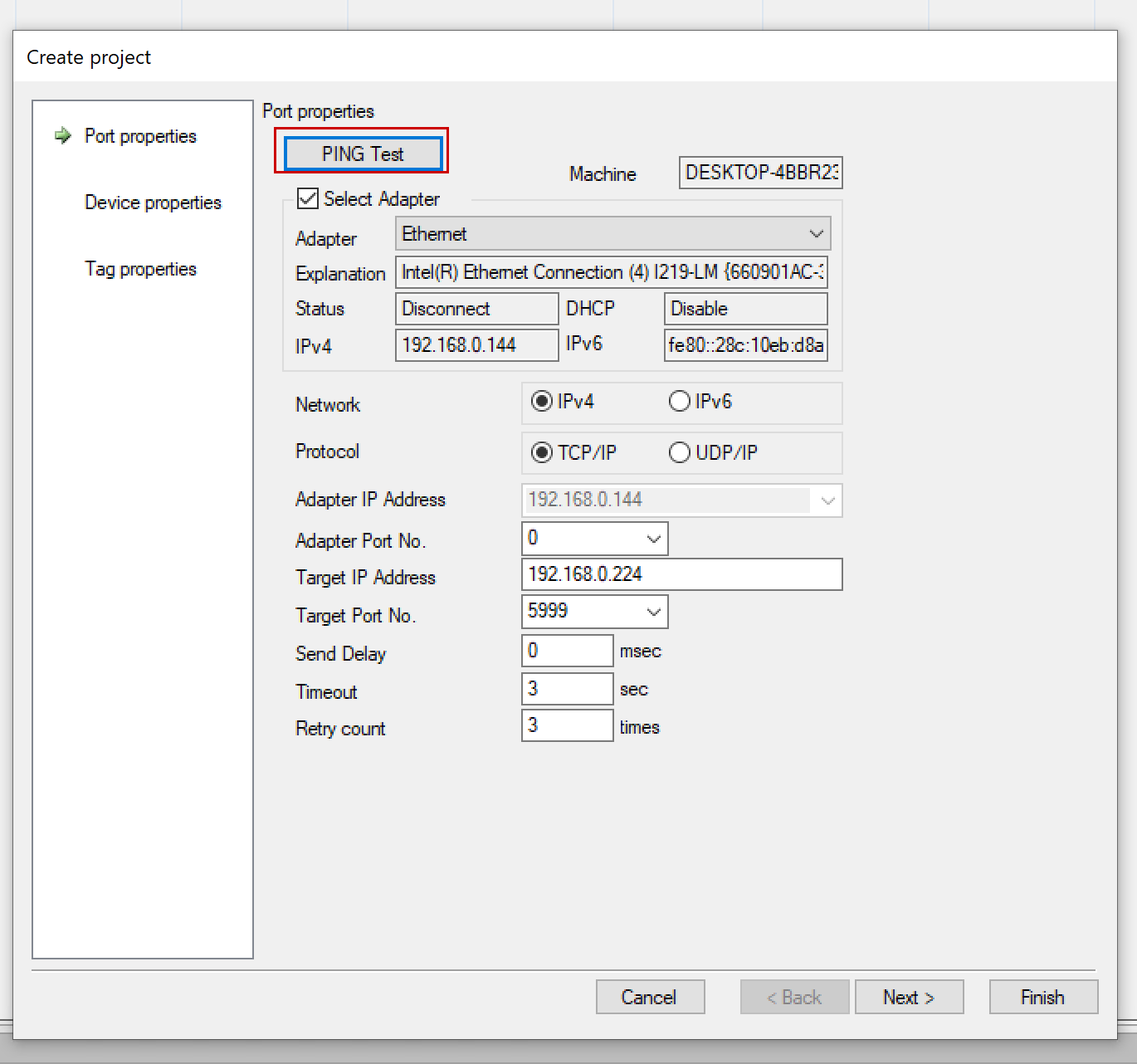
Task: Go to Device properties step
Action: click(x=153, y=203)
